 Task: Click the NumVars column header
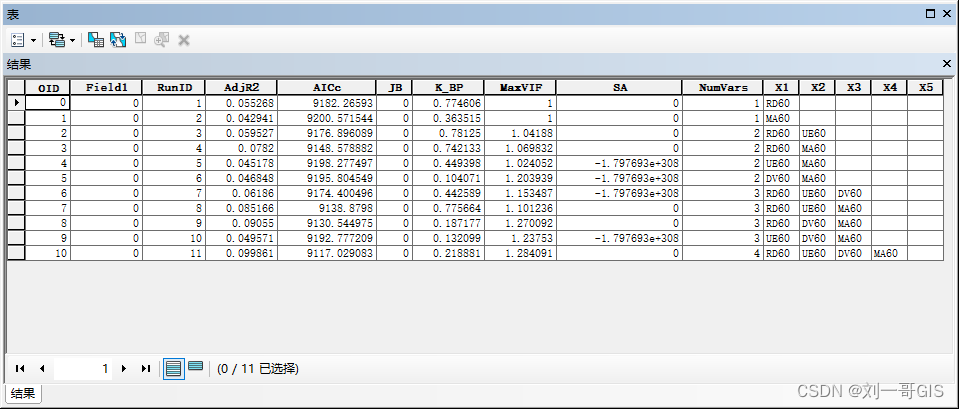coord(723,87)
